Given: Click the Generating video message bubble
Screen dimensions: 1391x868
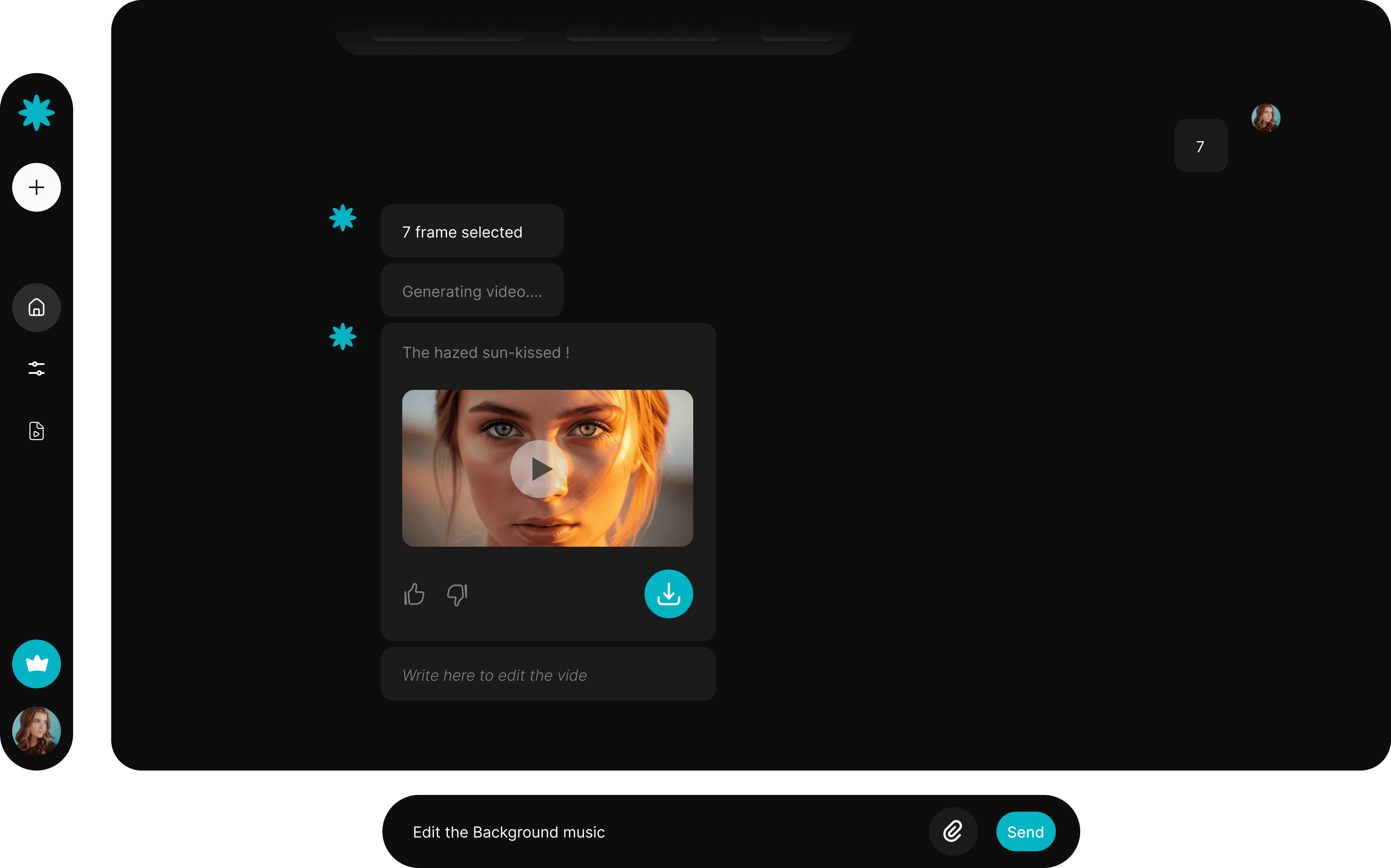Looking at the screenshot, I should pyautogui.click(x=472, y=291).
